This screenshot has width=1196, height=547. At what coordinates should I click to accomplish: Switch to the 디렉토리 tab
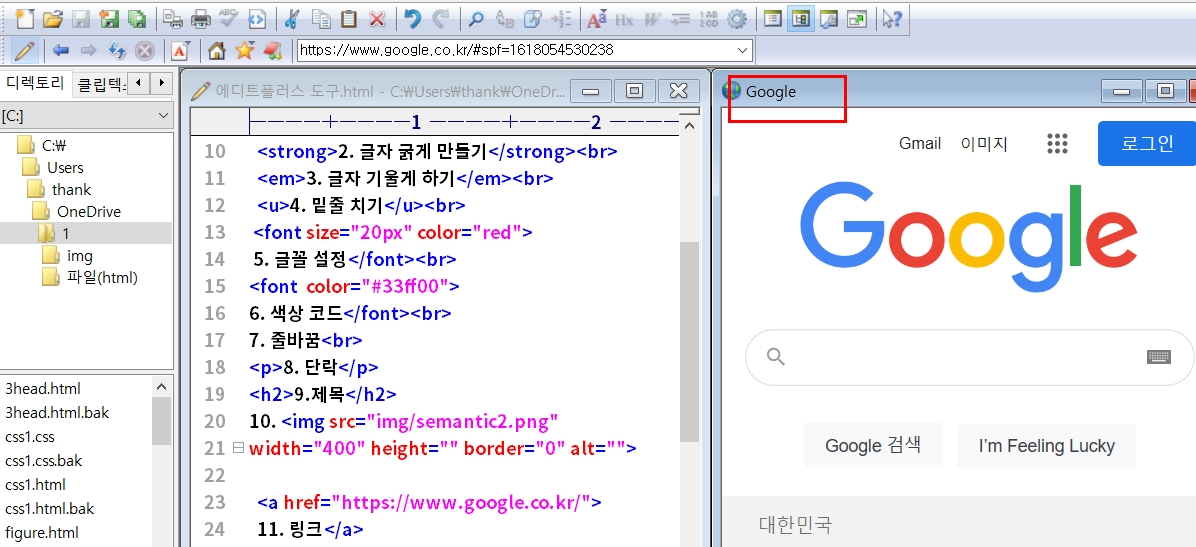(35, 82)
